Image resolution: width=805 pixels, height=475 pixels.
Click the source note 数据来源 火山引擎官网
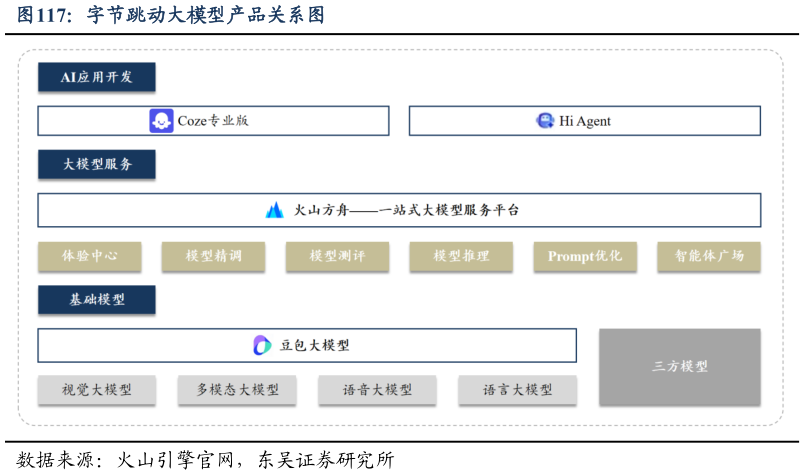tap(205, 460)
